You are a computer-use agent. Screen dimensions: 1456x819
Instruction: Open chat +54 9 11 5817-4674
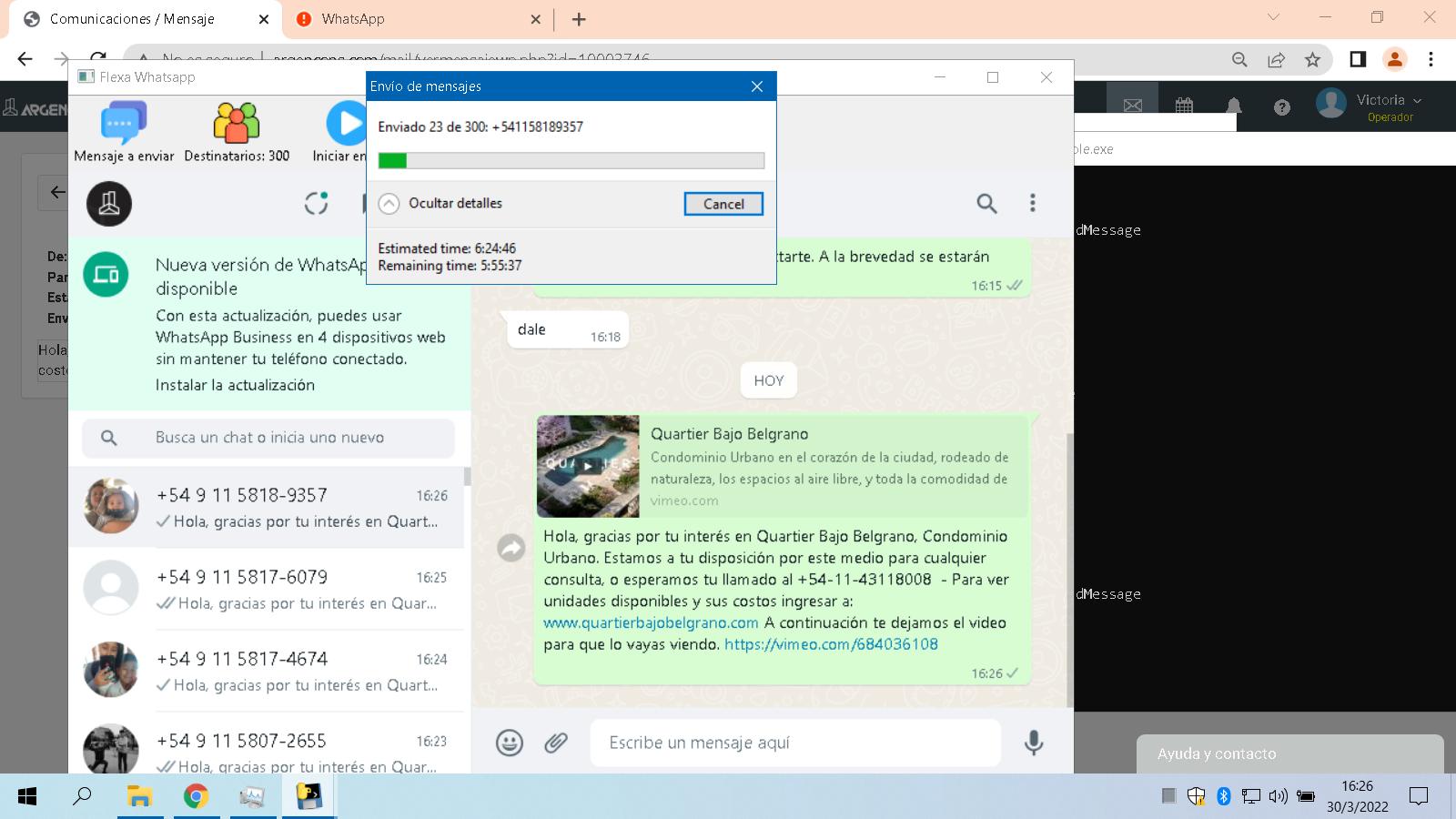click(267, 671)
